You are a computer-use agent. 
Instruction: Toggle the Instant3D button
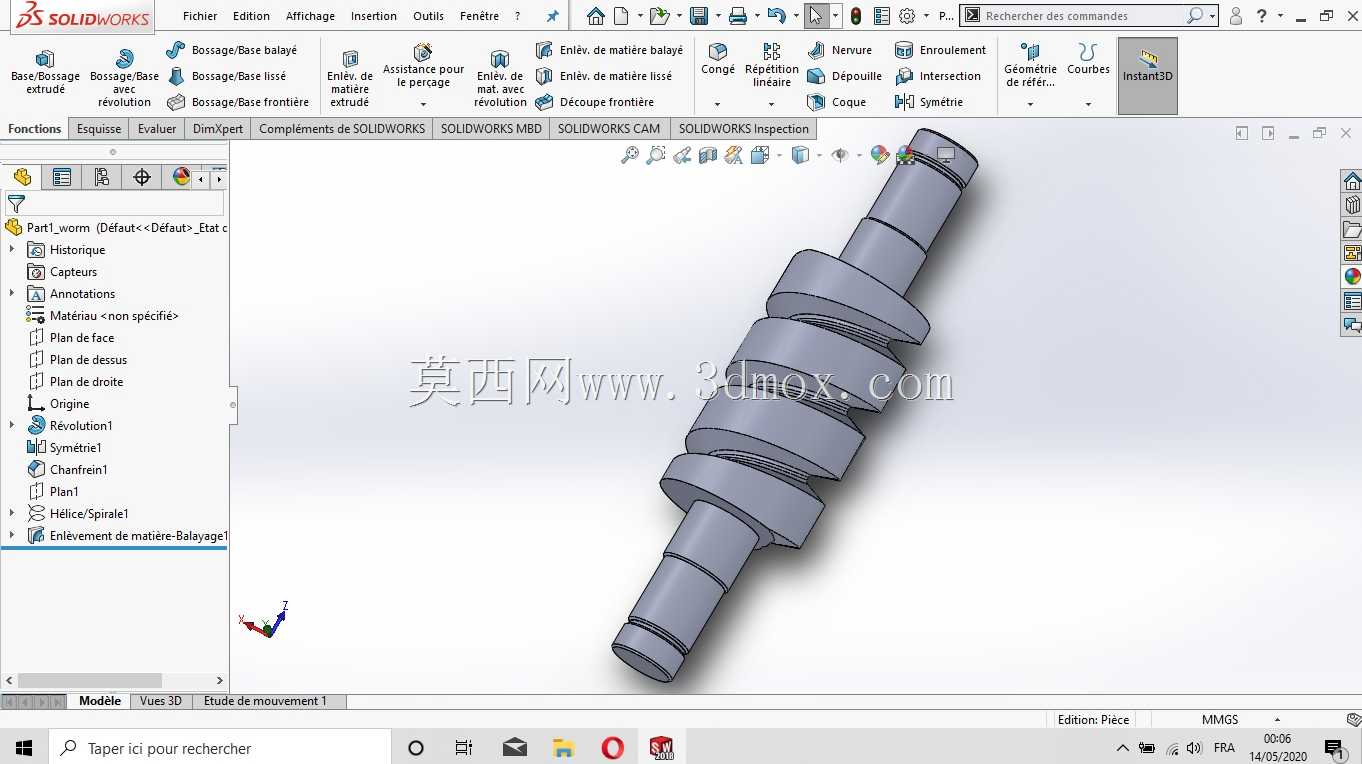point(1148,76)
